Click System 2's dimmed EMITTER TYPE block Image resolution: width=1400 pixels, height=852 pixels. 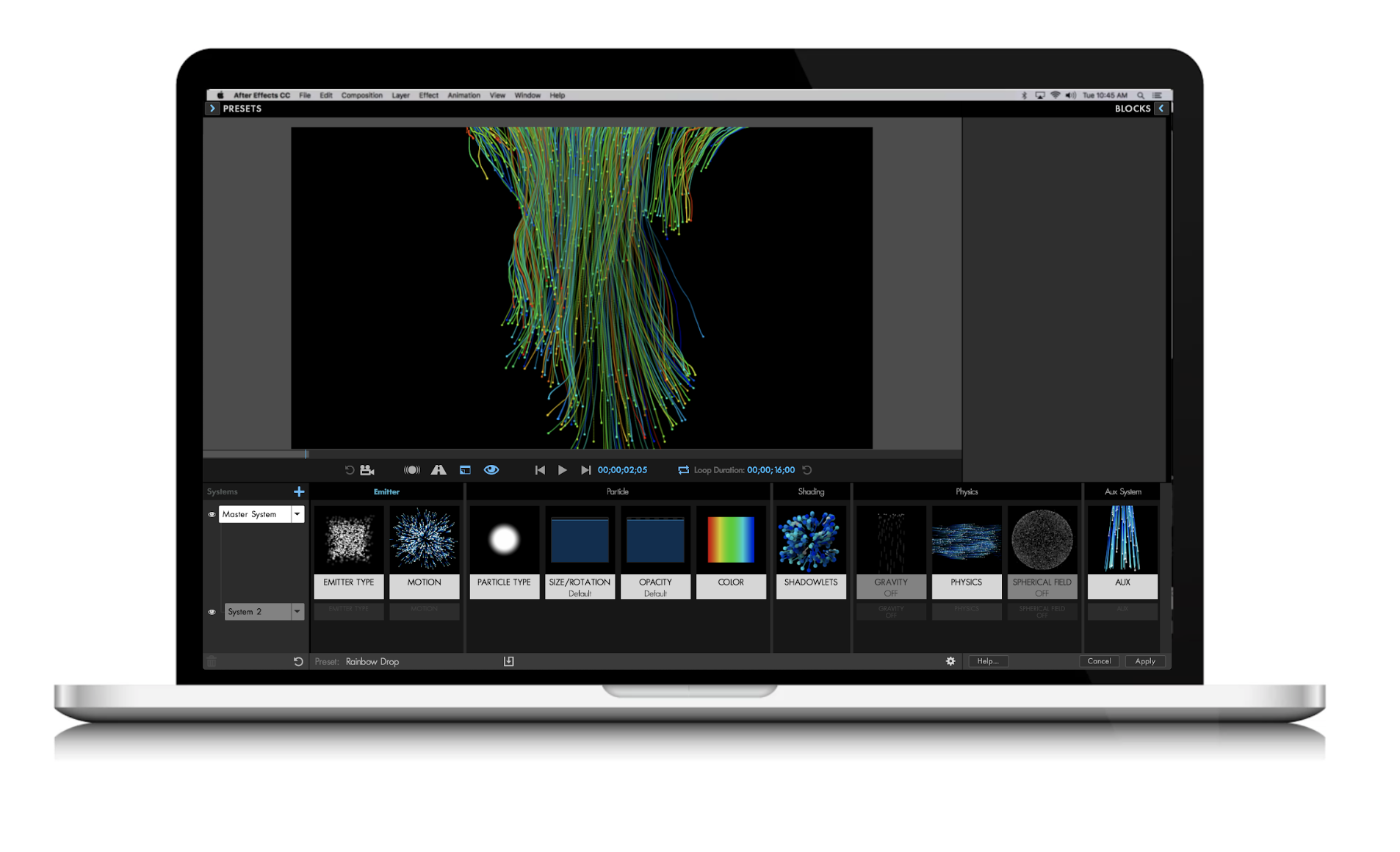pos(349,611)
